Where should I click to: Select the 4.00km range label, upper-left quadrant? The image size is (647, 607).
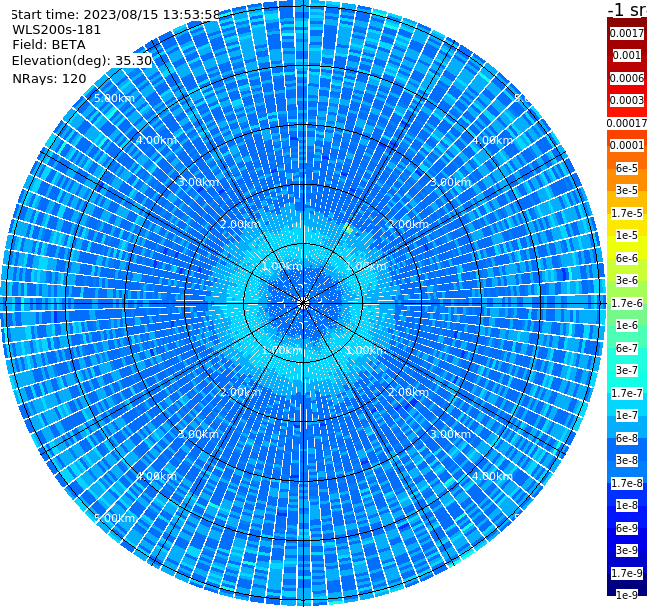(156, 140)
